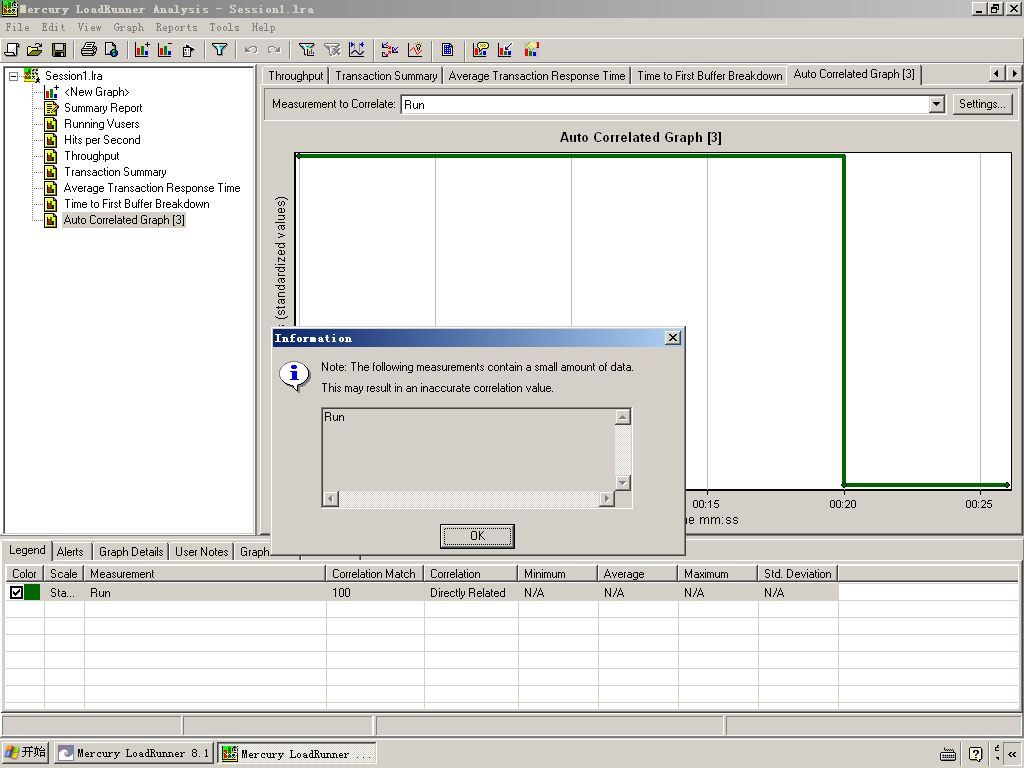This screenshot has width=1024, height=768.
Task: Switch to Time to First Buffer Breakdown tab
Action: point(709,76)
